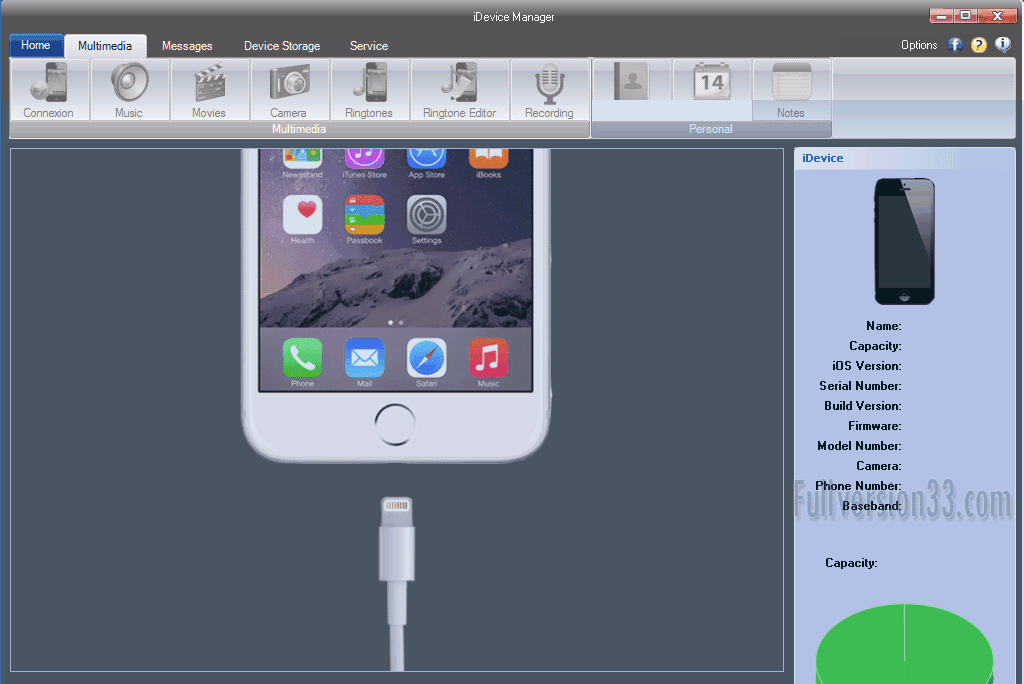
Task: Click the iPhone picture in iDevice panel
Action: pyautogui.click(x=904, y=241)
